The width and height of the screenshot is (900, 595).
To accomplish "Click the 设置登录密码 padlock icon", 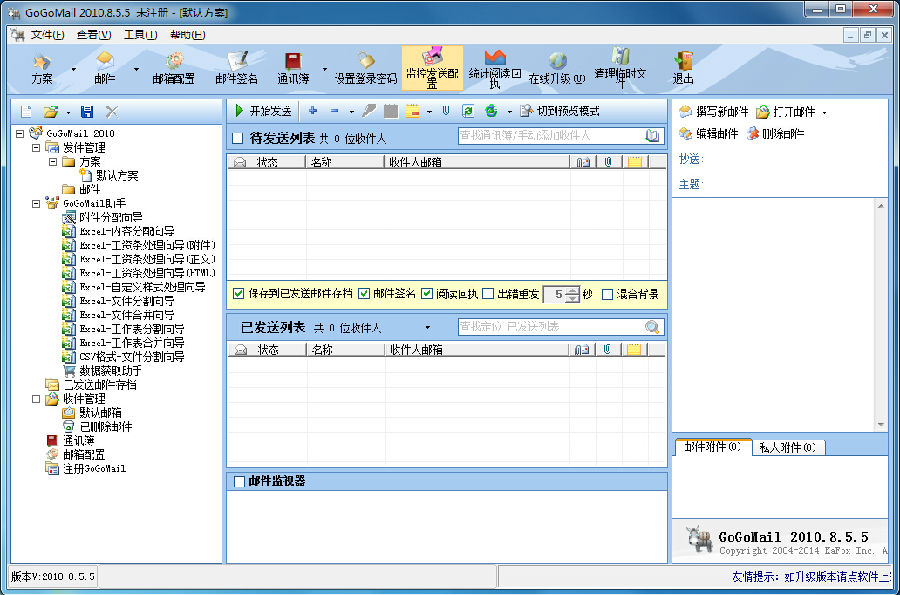I will (x=365, y=67).
